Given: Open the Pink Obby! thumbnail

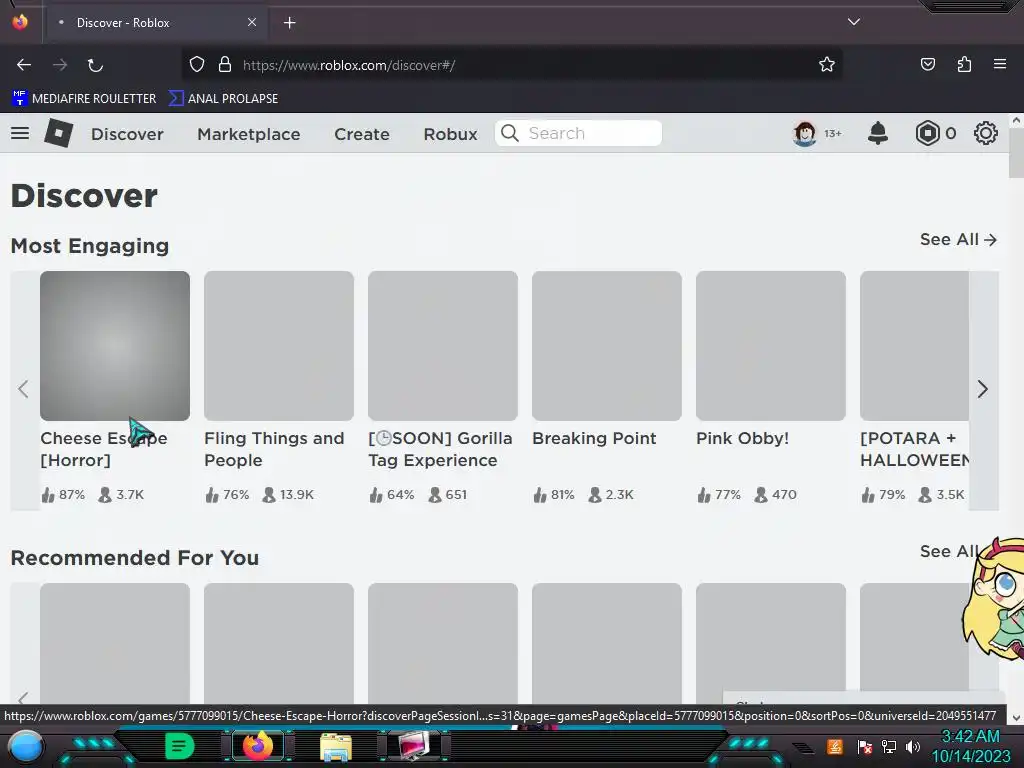Looking at the screenshot, I should coord(771,345).
